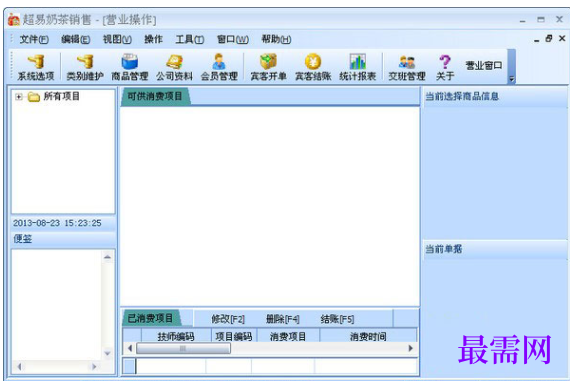Click inside the 便签 note text area
The width and height of the screenshot is (570, 381).
pyautogui.click(x=57, y=305)
